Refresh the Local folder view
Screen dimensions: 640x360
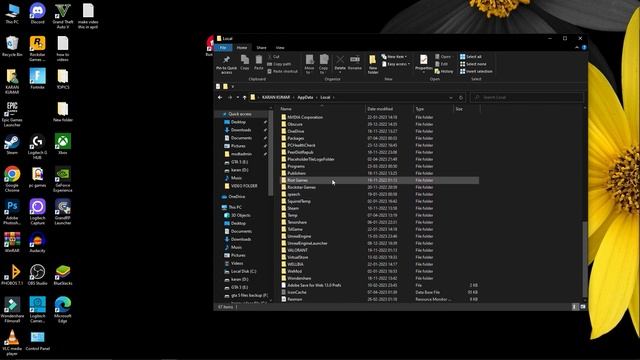pyautogui.click(x=461, y=98)
